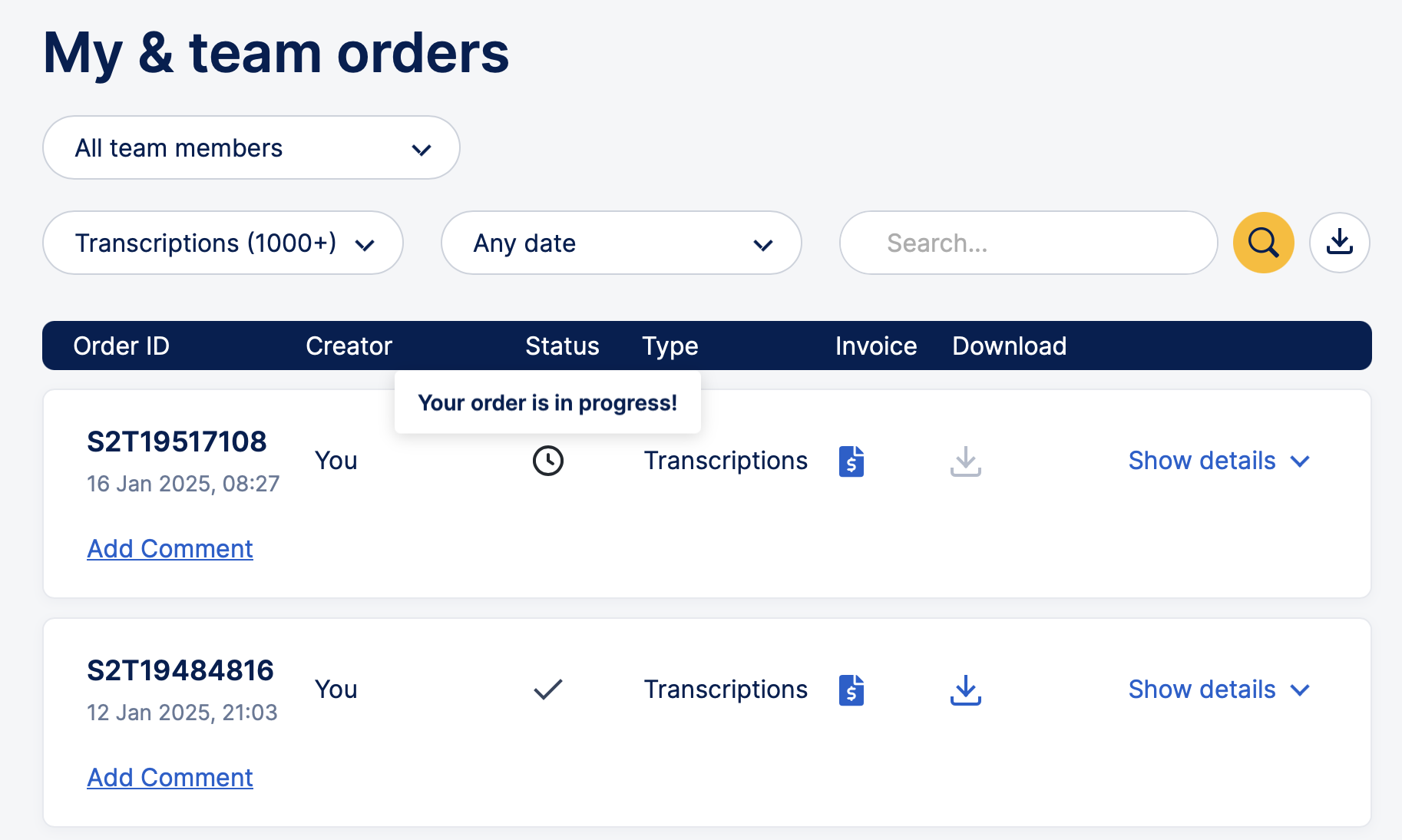Click into the search text field
Image resolution: width=1402 pixels, height=840 pixels.
[x=1027, y=243]
